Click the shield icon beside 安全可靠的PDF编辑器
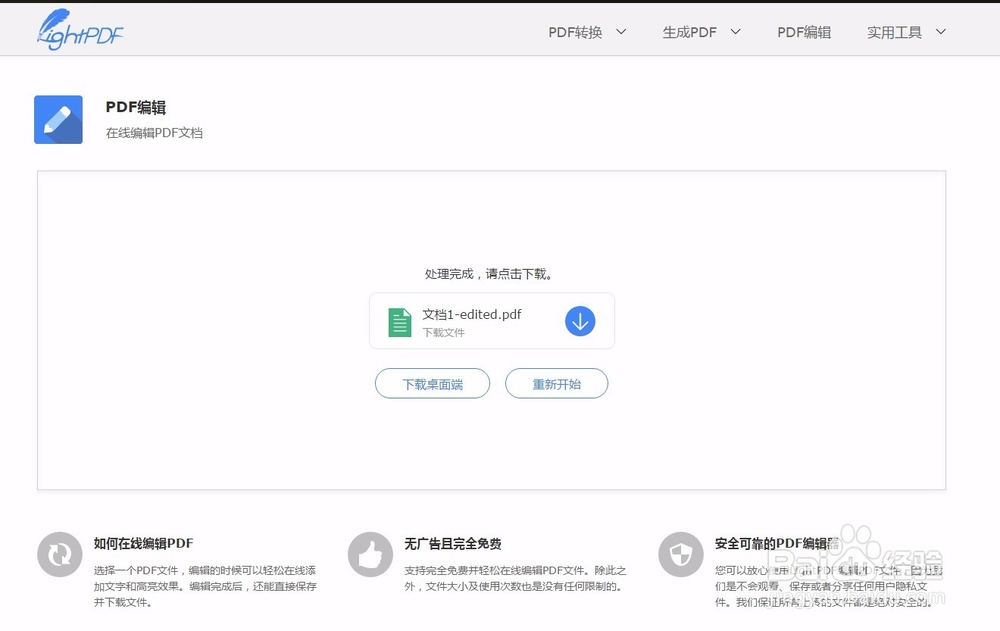This screenshot has width=1000, height=631. coord(682,553)
